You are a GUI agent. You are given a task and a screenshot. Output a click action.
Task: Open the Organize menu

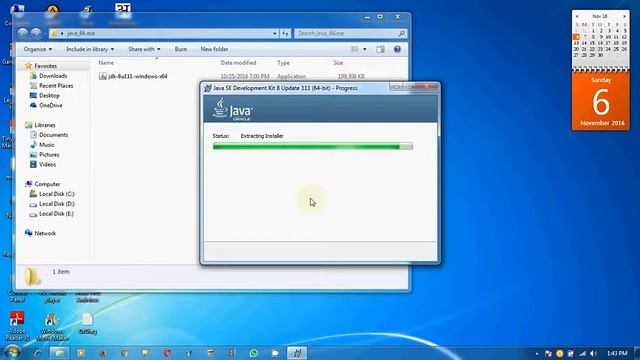click(38, 49)
